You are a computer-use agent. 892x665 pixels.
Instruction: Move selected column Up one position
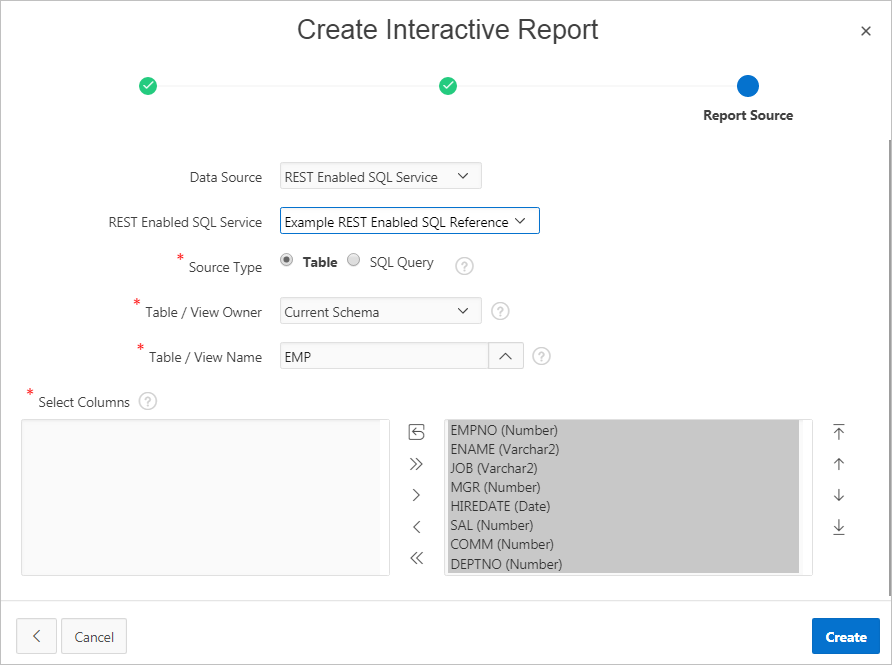click(x=839, y=464)
